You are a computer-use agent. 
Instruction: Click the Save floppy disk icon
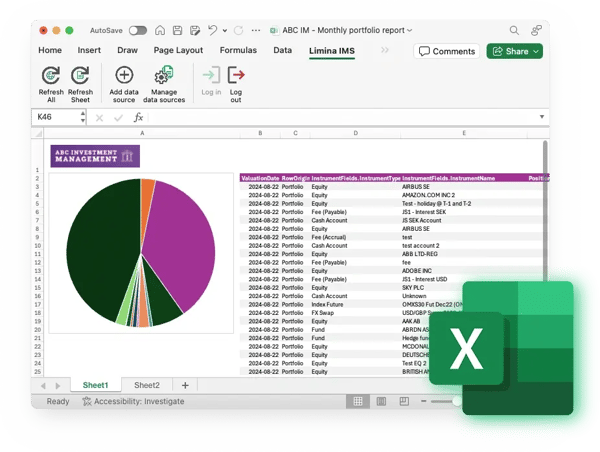pos(178,30)
